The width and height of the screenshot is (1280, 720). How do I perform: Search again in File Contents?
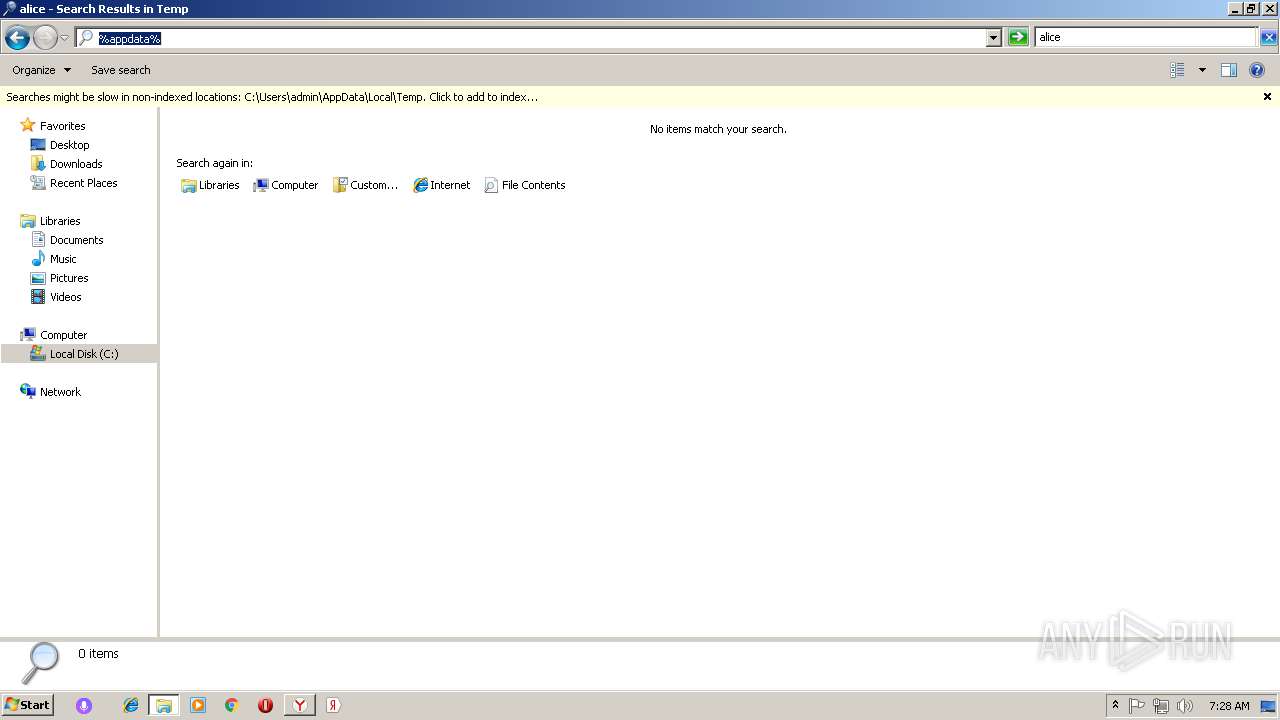(525, 185)
